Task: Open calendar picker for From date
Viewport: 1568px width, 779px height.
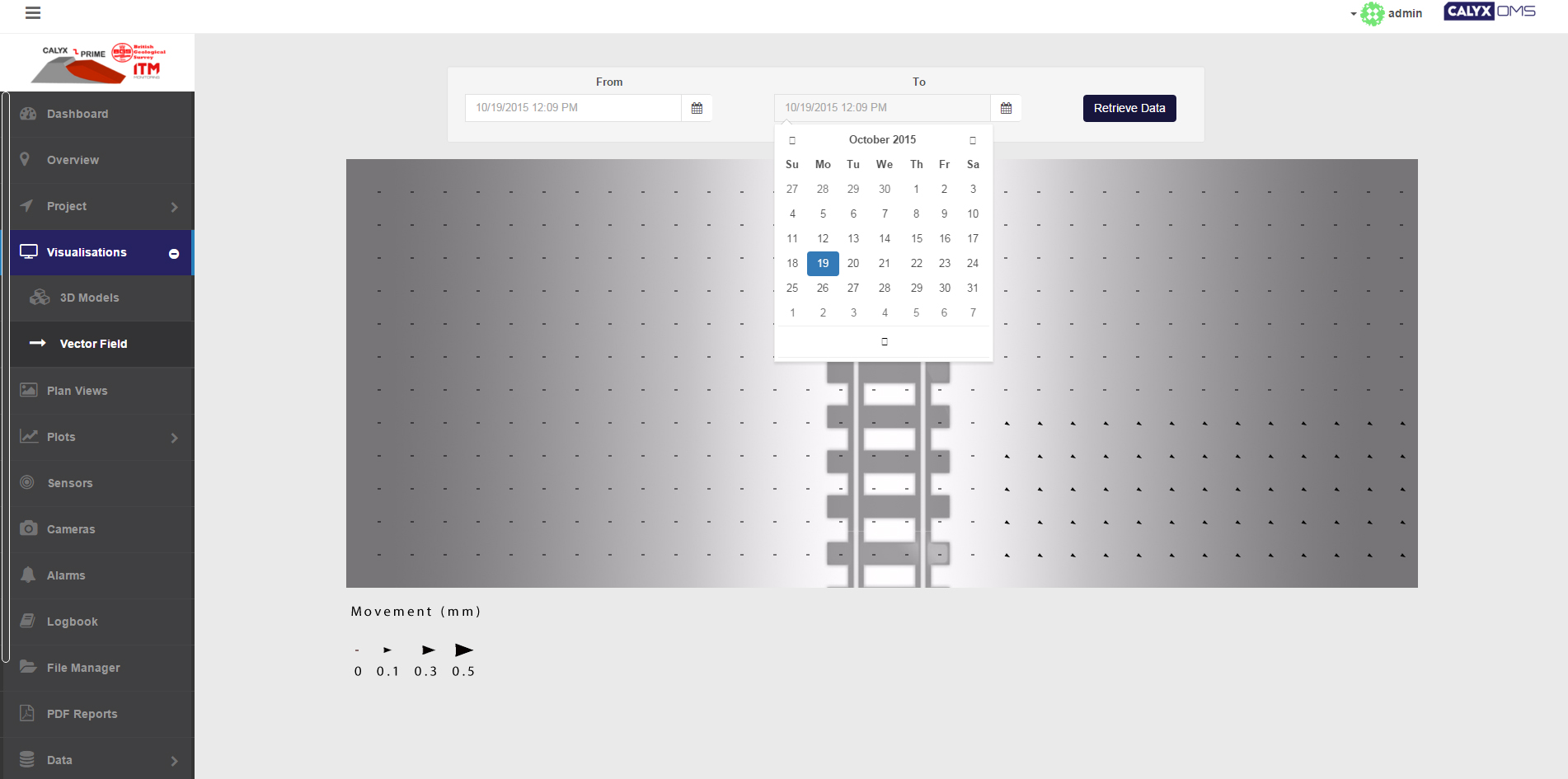Action: pyautogui.click(x=697, y=108)
